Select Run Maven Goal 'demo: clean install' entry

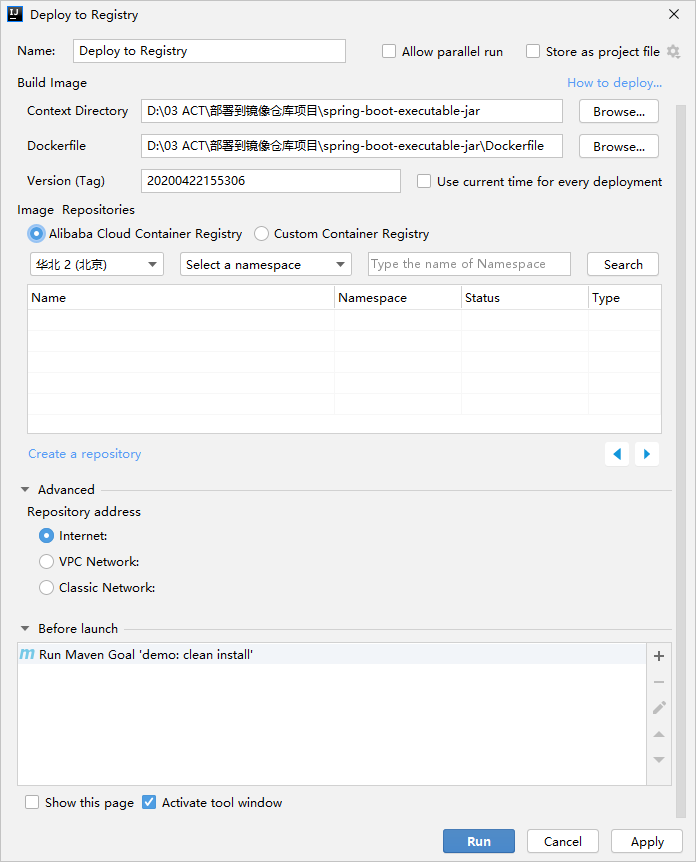click(332, 654)
